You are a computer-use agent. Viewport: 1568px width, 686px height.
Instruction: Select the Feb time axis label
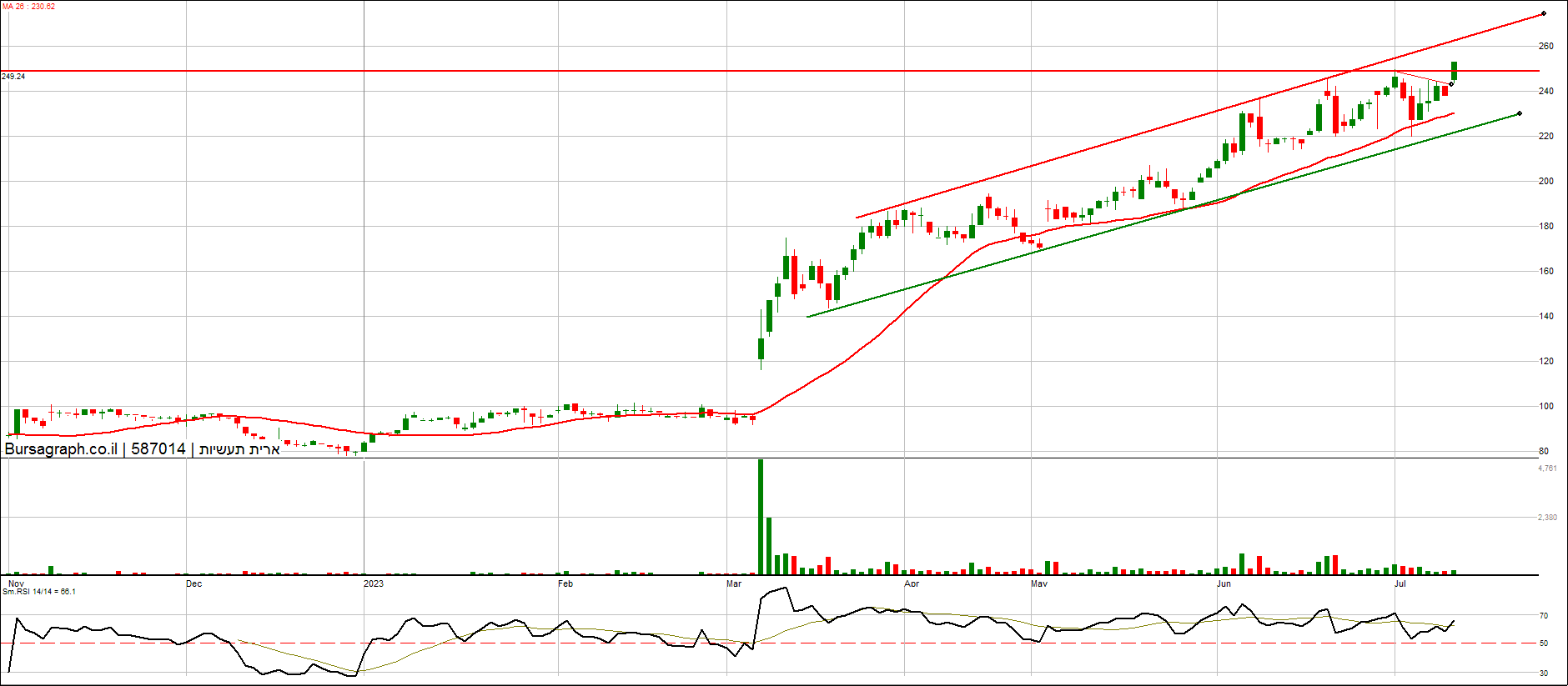tap(565, 583)
